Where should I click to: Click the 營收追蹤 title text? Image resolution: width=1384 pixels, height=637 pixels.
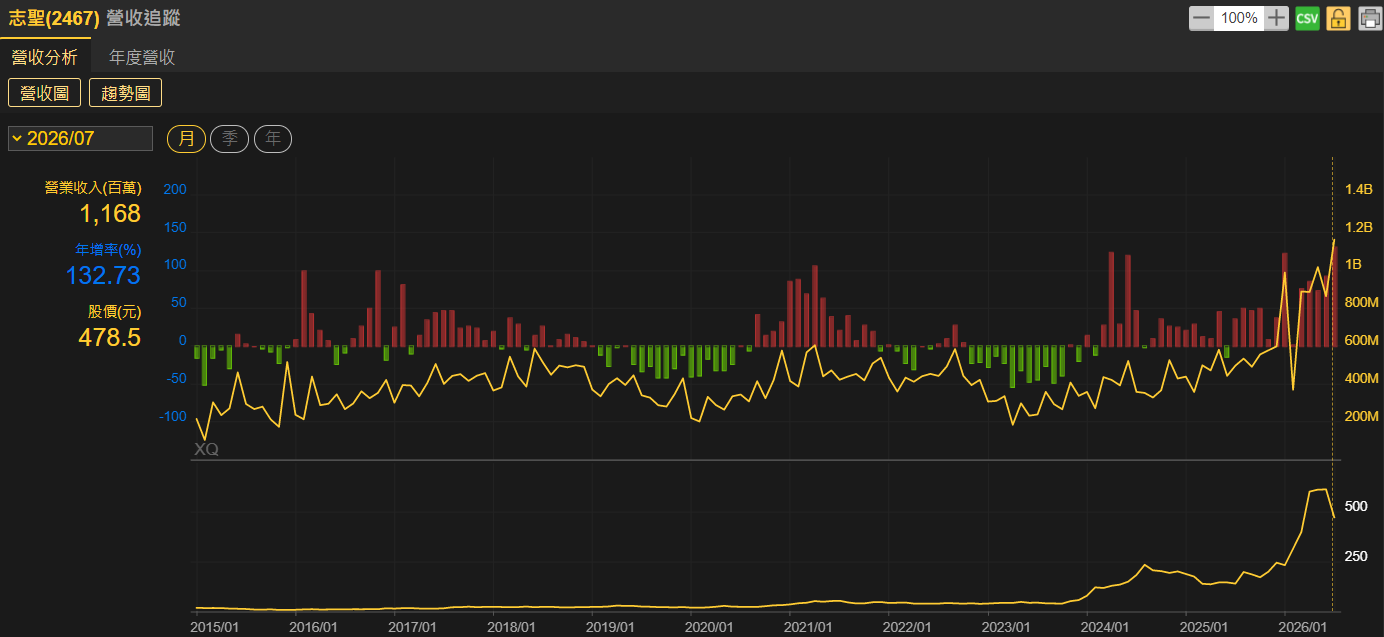coord(143,18)
